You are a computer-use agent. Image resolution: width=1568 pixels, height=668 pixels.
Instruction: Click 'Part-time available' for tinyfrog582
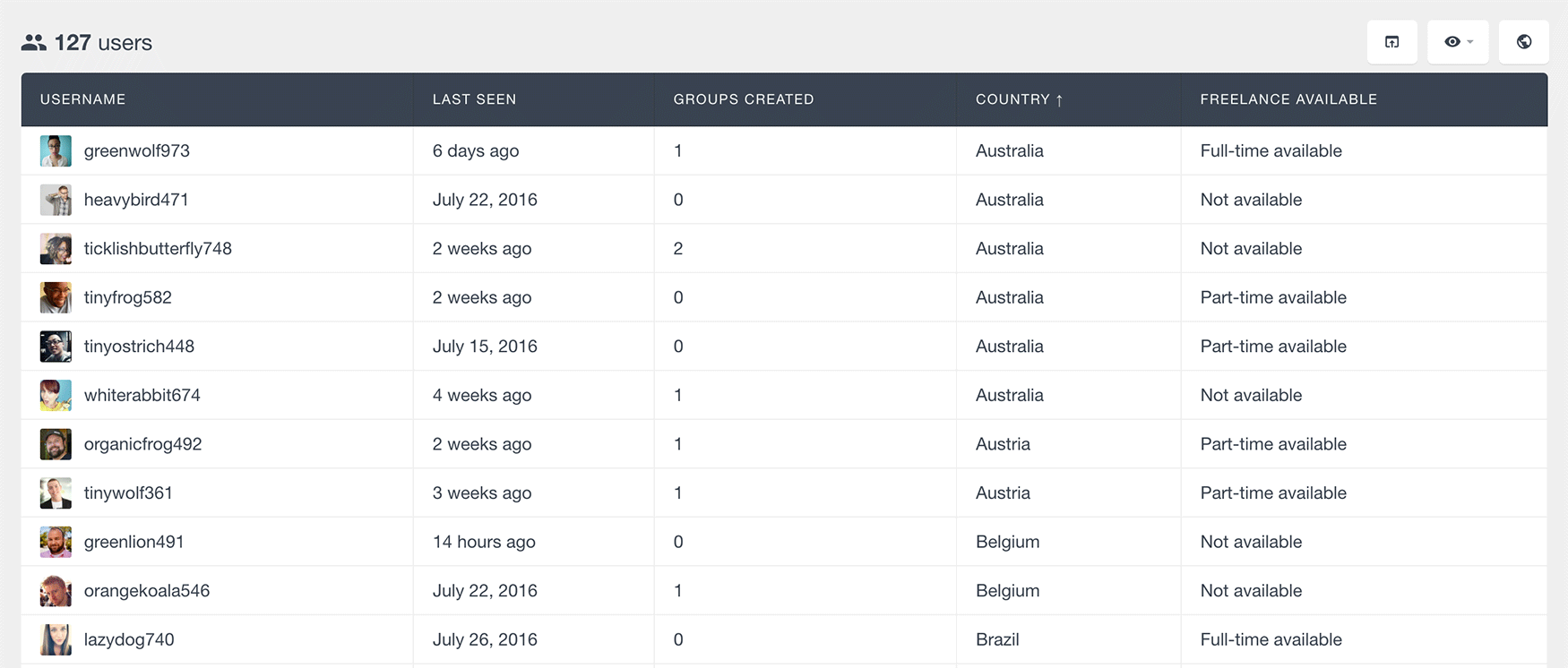point(1273,297)
